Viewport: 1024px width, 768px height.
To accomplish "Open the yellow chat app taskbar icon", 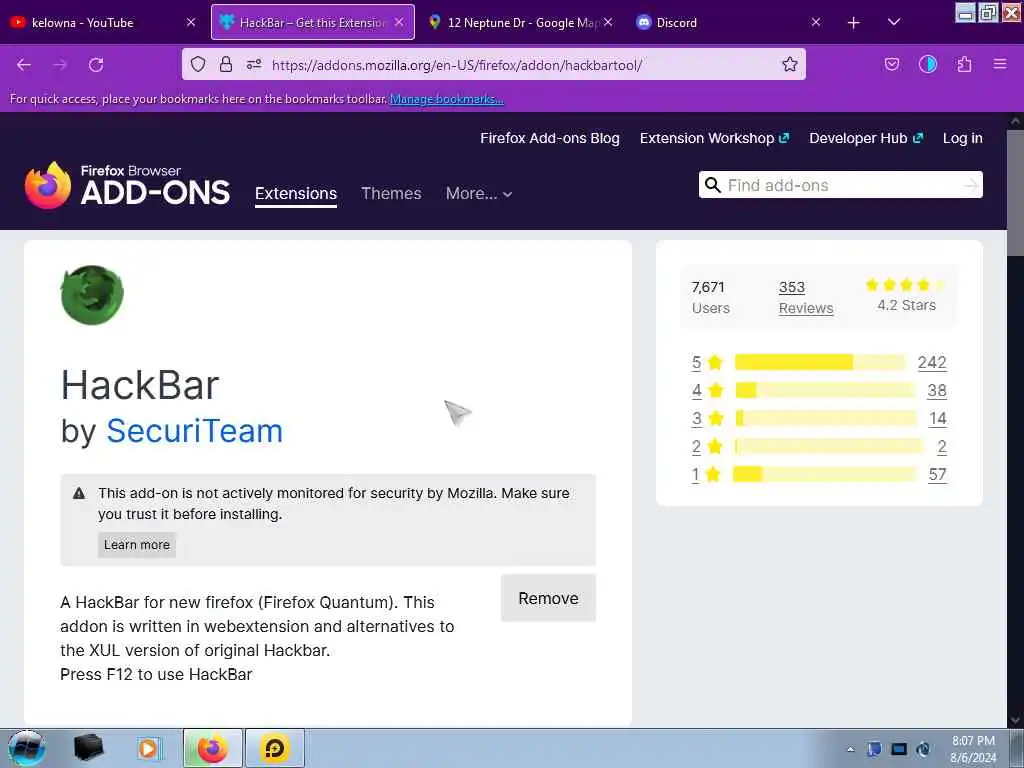I will pos(275,748).
